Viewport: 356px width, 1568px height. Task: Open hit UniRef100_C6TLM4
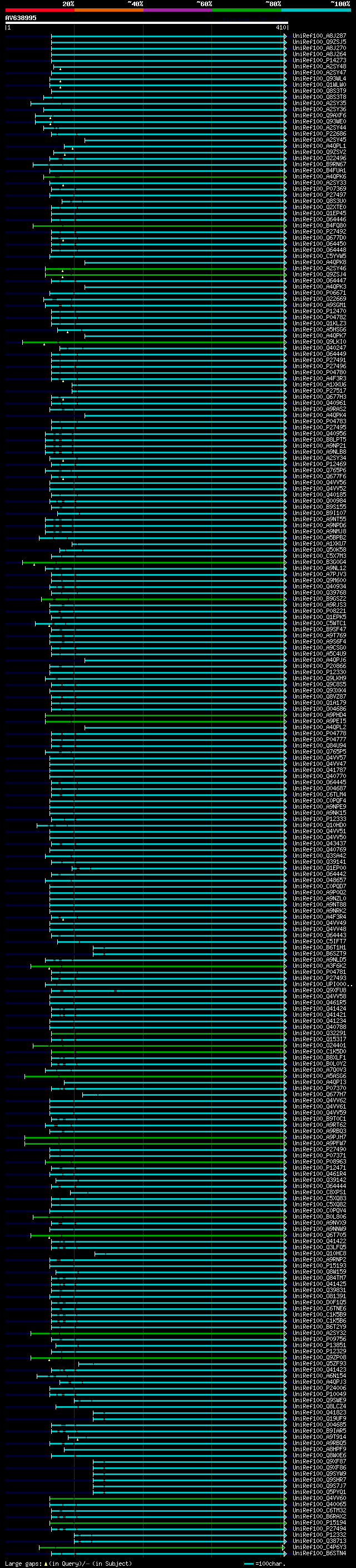tap(319, 794)
